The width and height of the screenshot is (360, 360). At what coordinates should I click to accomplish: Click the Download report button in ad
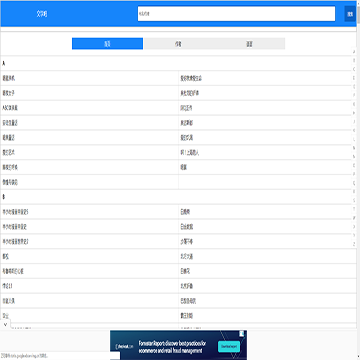tap(229, 347)
